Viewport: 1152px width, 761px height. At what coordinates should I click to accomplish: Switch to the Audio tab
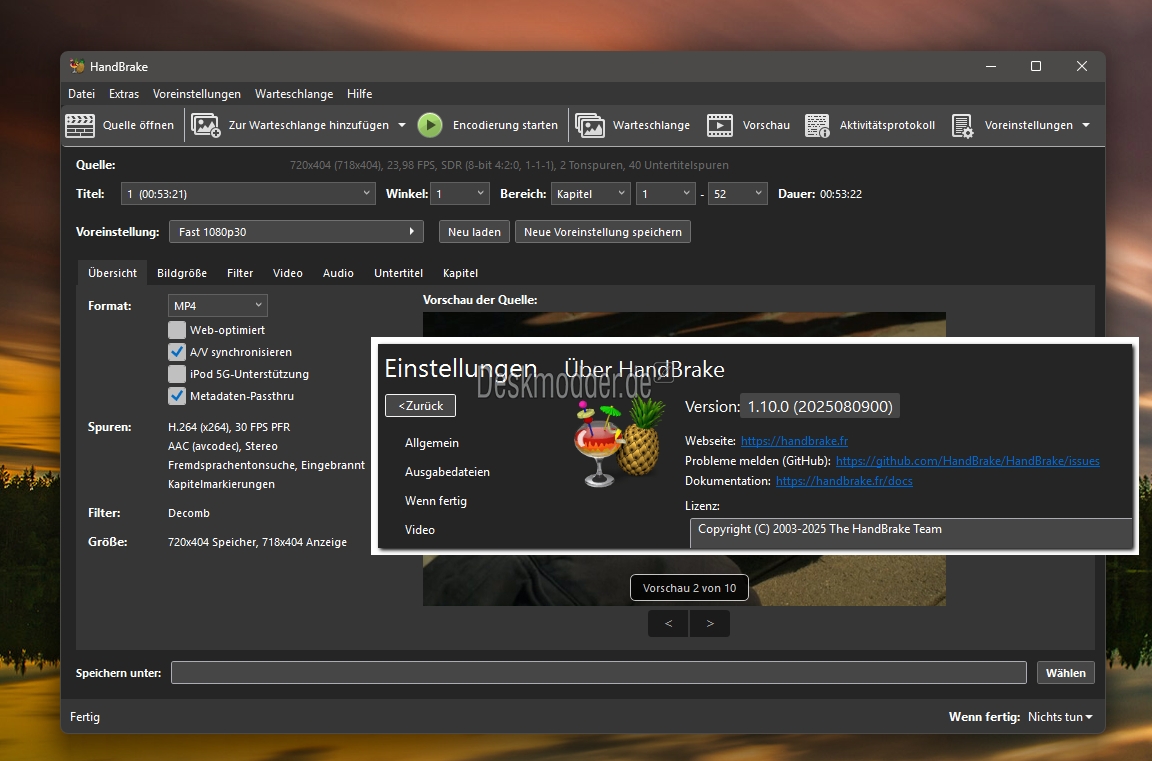tap(338, 273)
